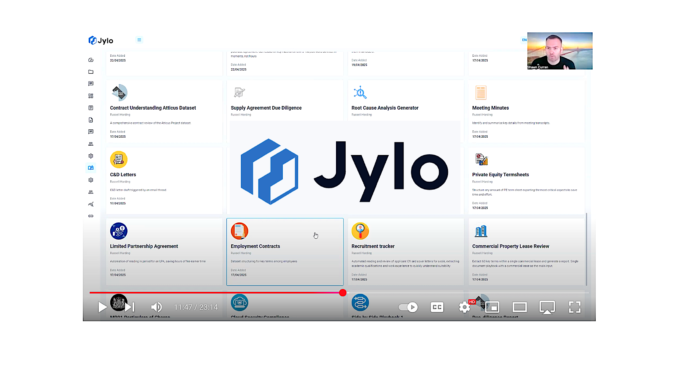Click the red video progress bar scrubber
This screenshot has height=381, width=678.
point(342,293)
